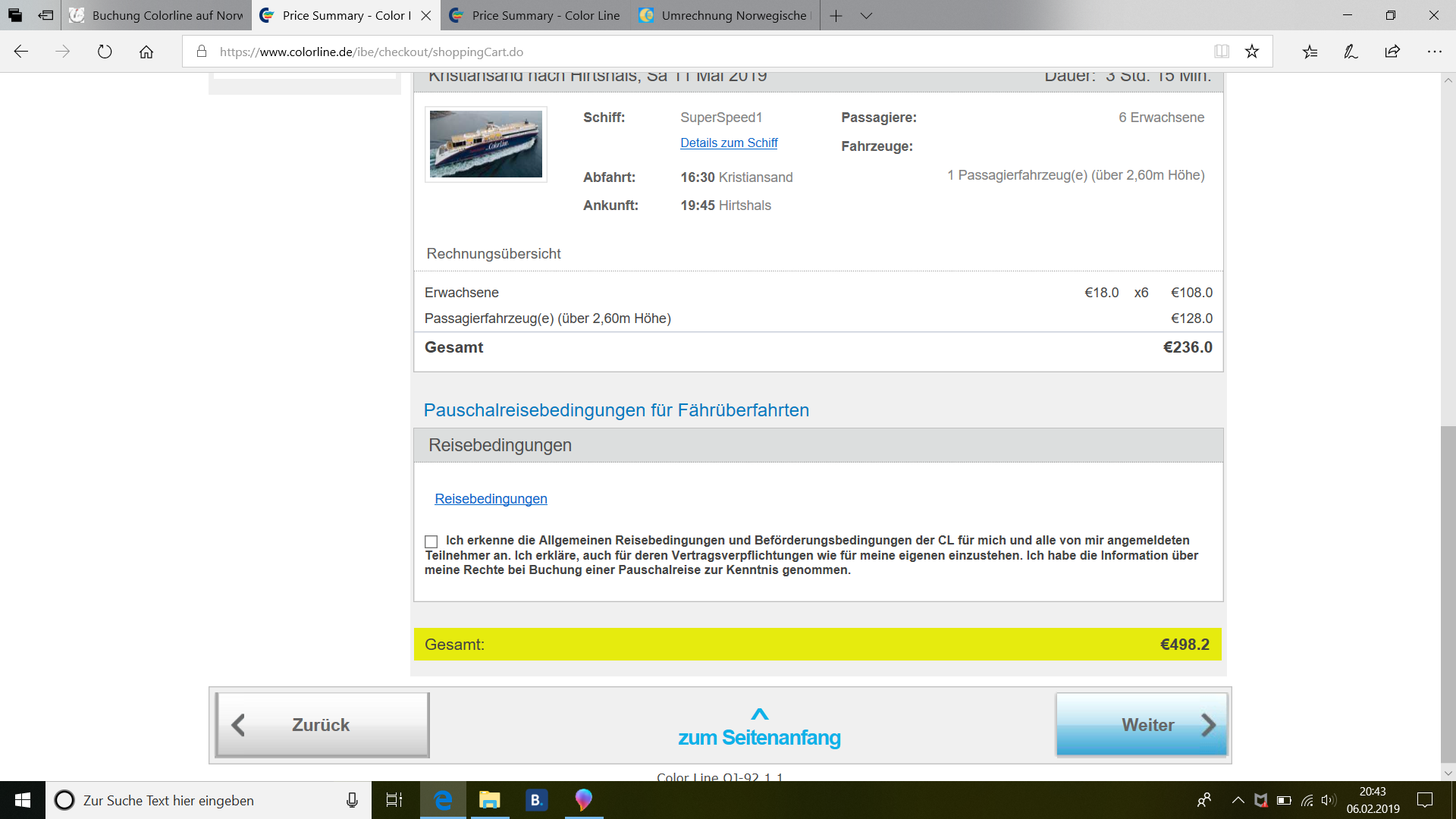Open the favorites hub icon
This screenshot has width=1456, height=819.
1310,52
